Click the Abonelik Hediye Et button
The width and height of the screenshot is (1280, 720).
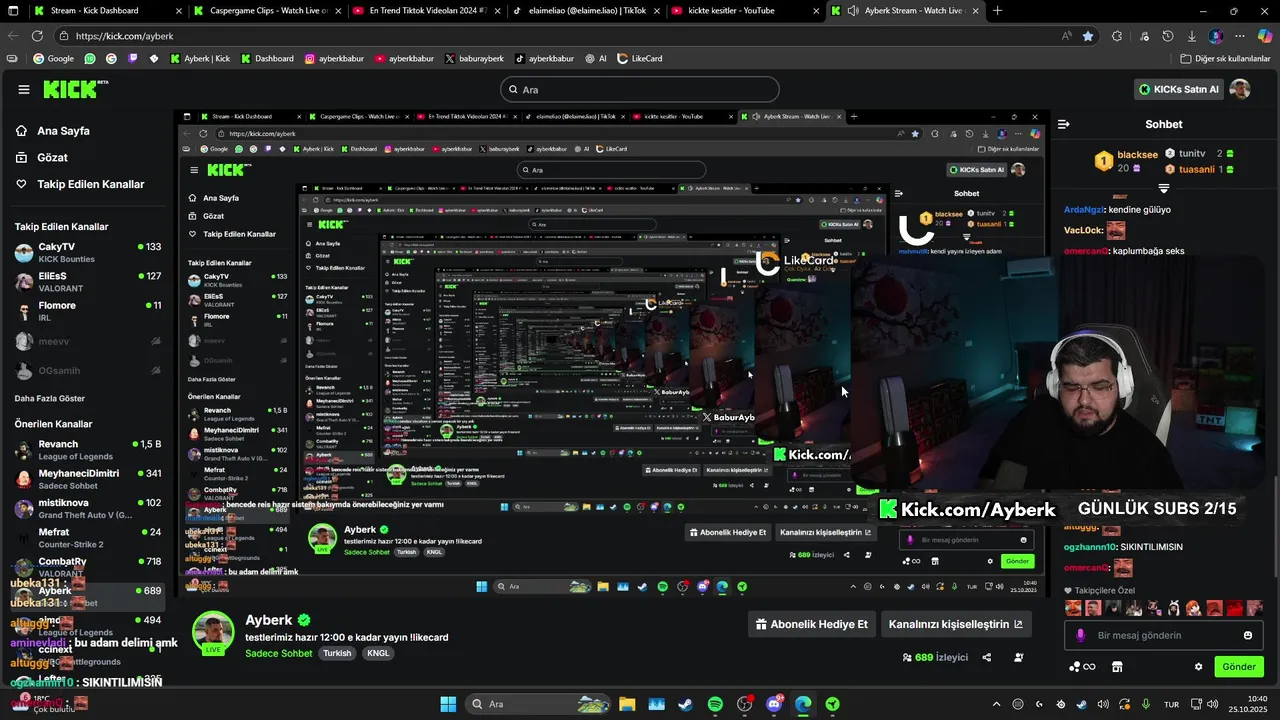pos(811,624)
